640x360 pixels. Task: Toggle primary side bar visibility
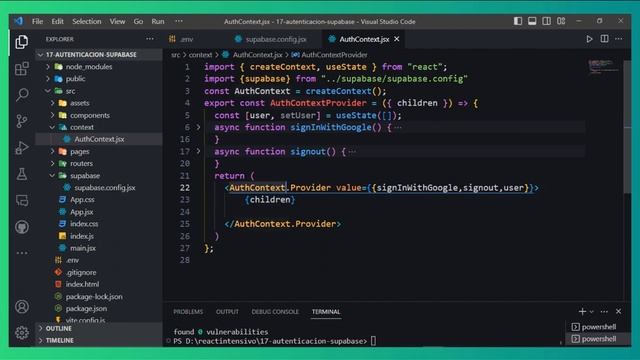(x=518, y=21)
